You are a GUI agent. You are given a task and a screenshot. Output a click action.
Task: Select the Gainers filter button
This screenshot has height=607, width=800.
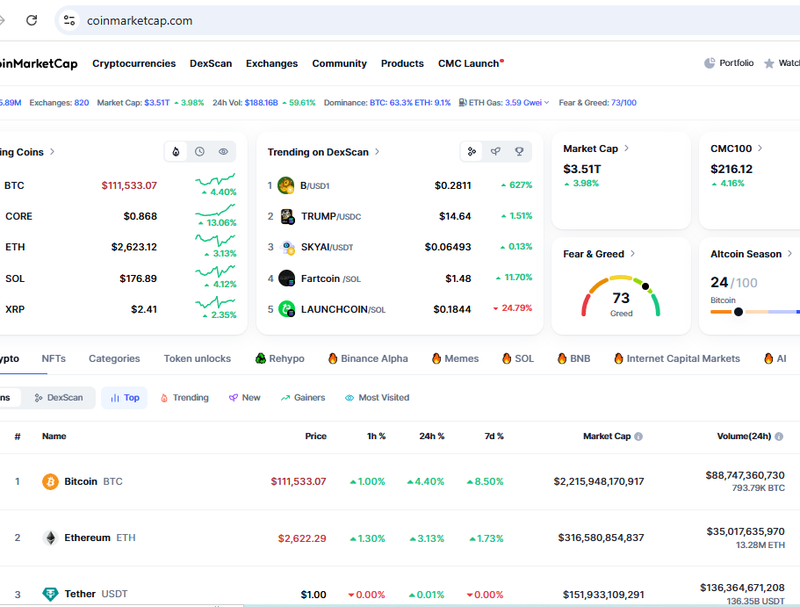(303, 398)
